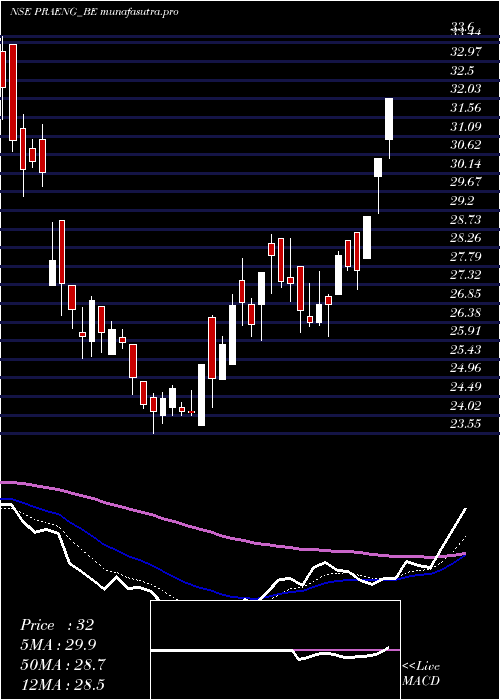Select the 26.38 price axis label
Viewport: 500px width, 700px height.
466,312
